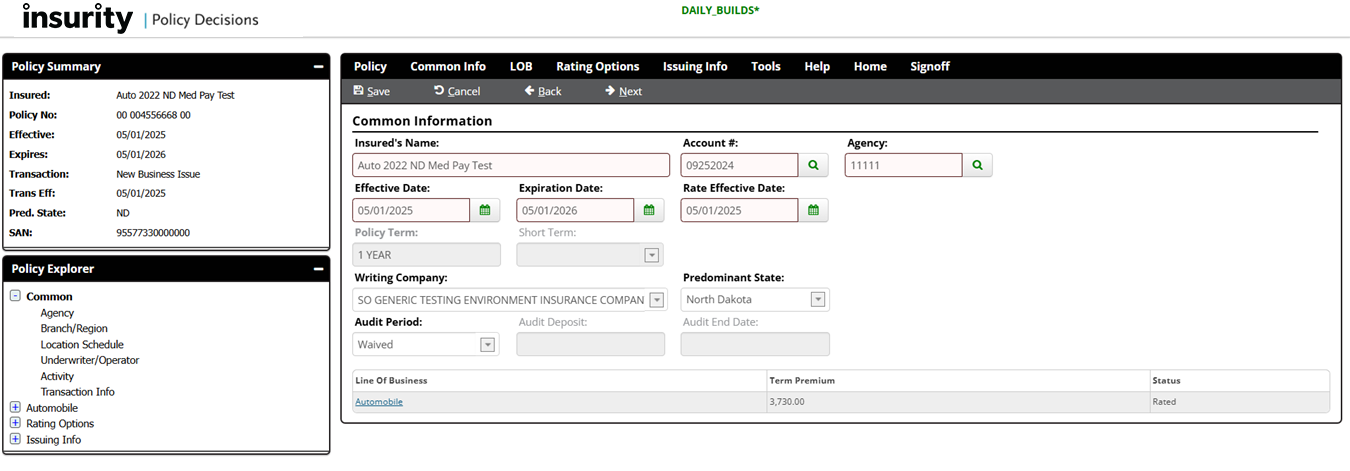Expand the Issuing Info tree node
1350x471 pixels.
coord(15,440)
